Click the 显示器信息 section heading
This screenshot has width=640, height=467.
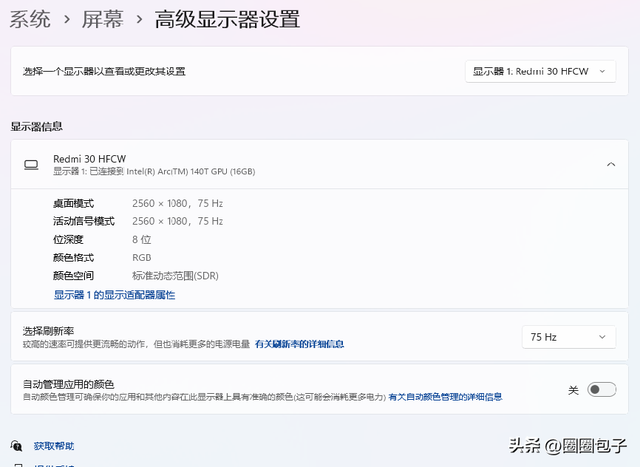[x=36, y=127]
